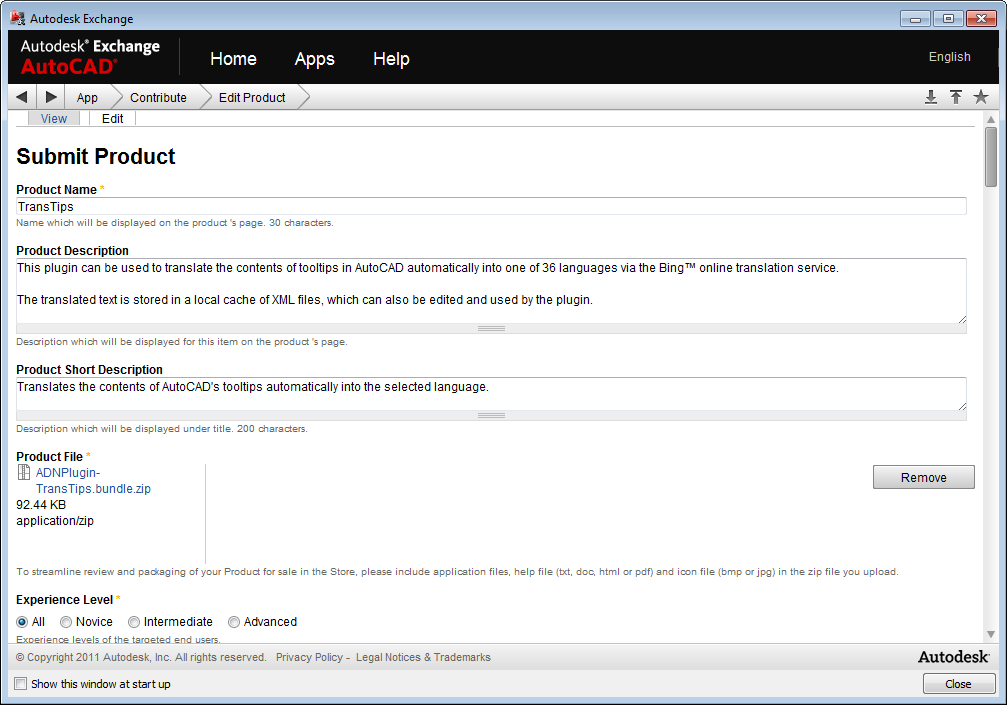Viewport: 1007px width, 705px height.
Task: Choose the Advanced experience level
Action: coord(234,622)
